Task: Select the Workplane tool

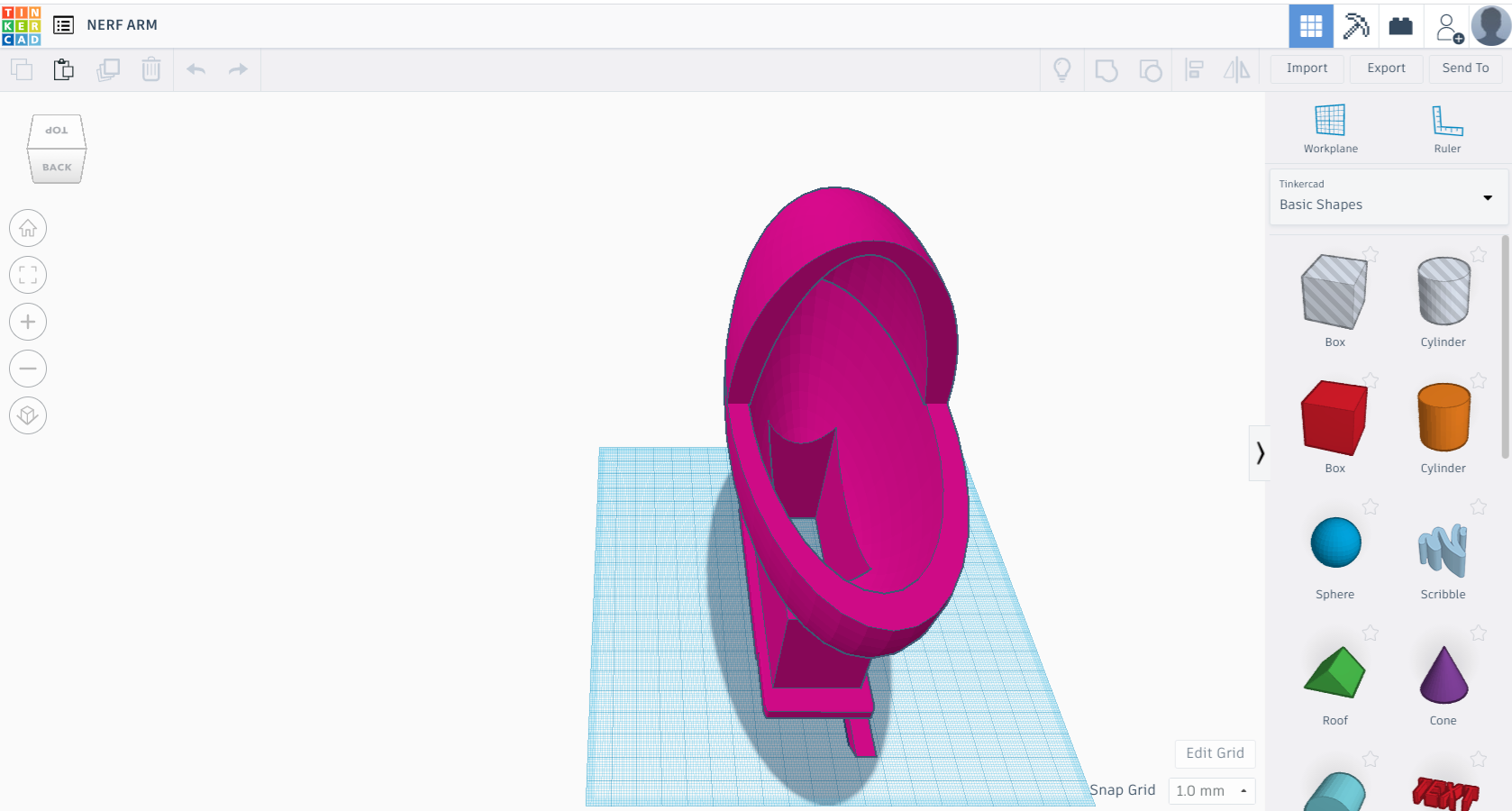Action: coord(1330,128)
